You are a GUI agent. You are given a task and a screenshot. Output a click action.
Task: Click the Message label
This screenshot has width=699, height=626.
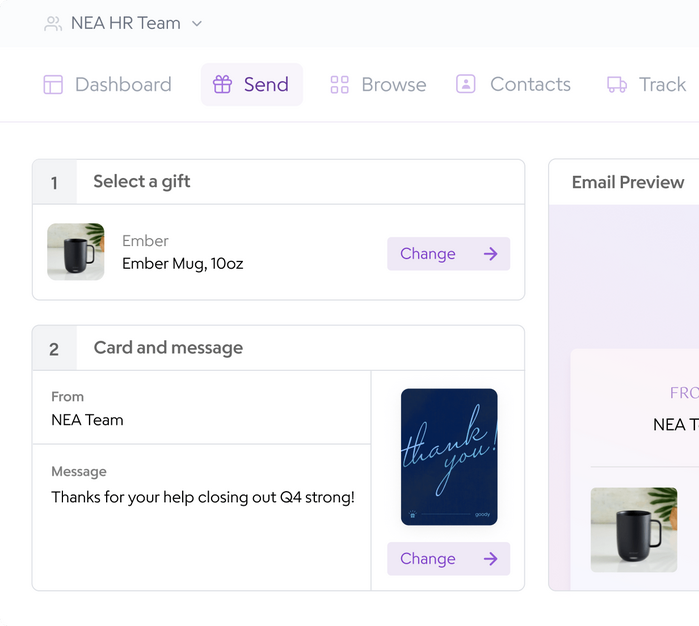(x=79, y=471)
